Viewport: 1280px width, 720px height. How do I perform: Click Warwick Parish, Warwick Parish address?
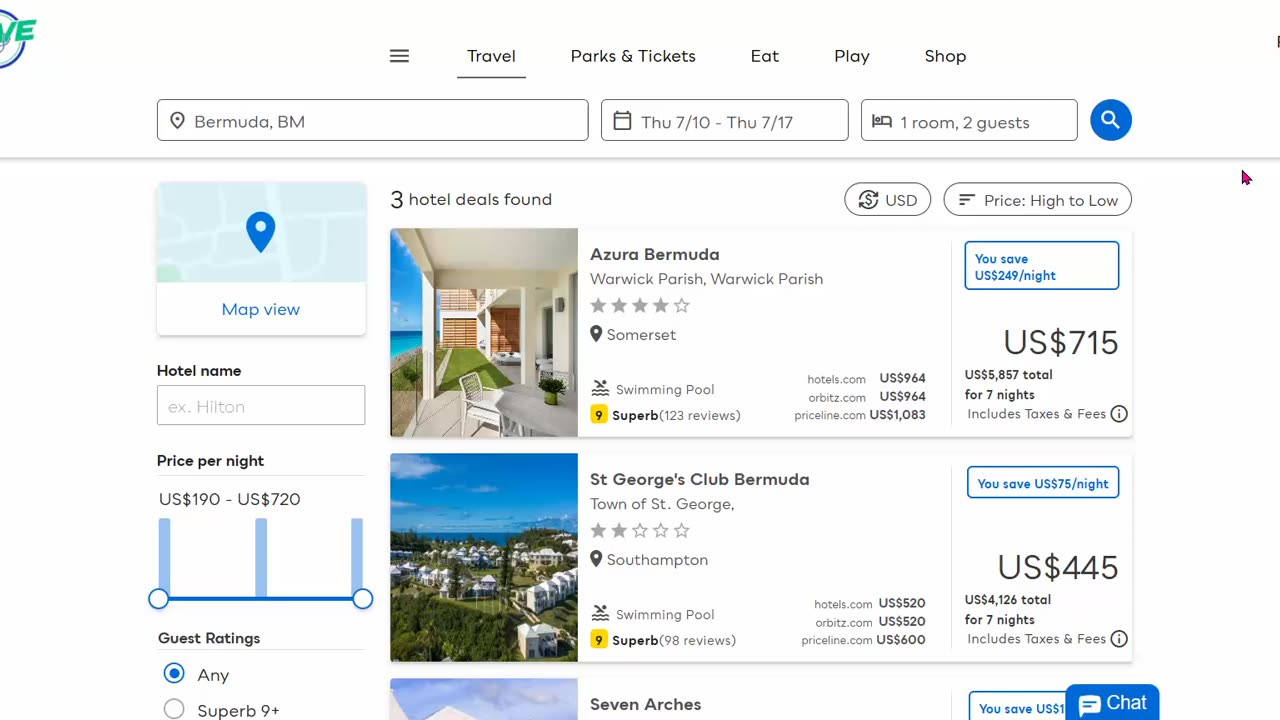706,279
